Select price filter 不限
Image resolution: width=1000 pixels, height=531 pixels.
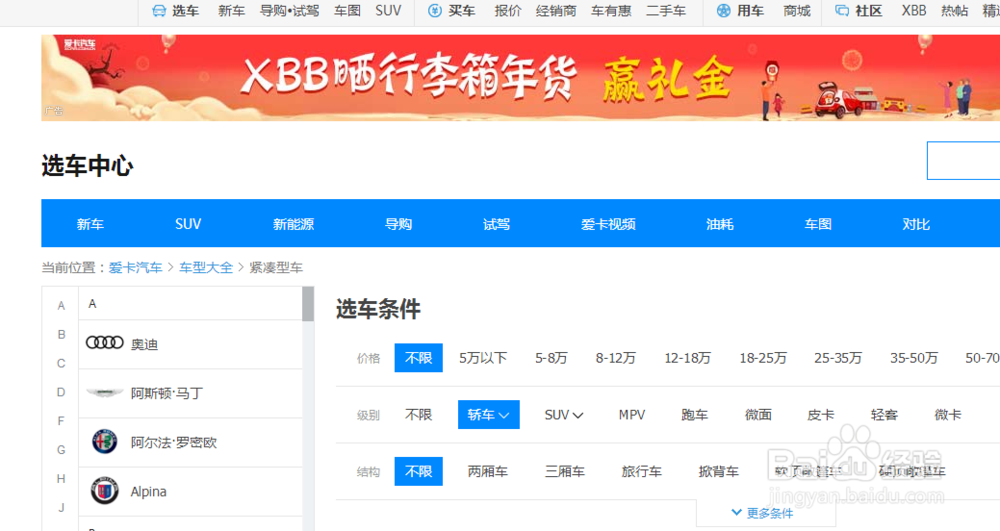418,358
